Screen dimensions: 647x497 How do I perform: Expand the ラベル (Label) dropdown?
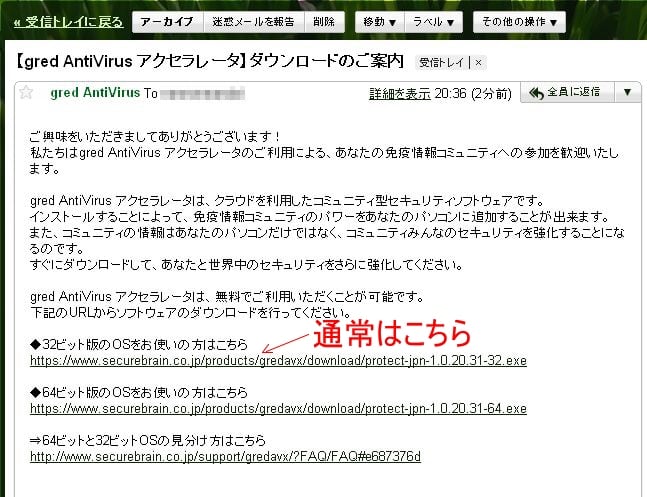pyautogui.click(x=436, y=21)
